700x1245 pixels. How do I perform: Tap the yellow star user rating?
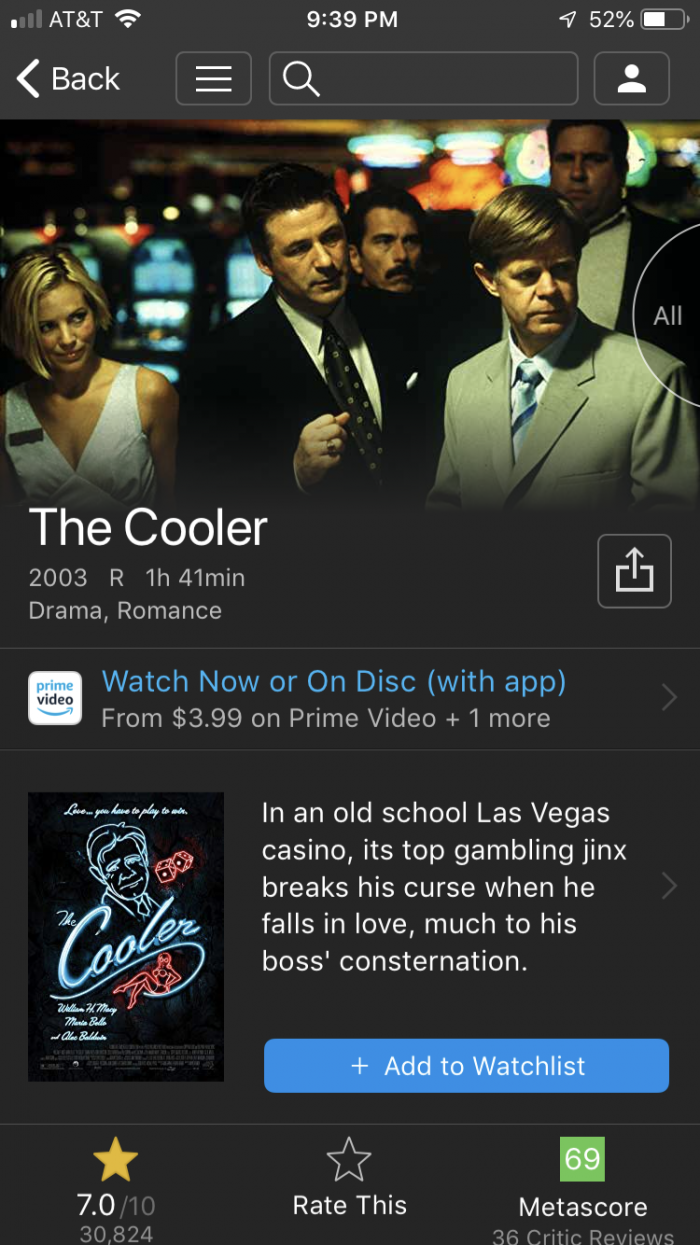click(x=115, y=1161)
